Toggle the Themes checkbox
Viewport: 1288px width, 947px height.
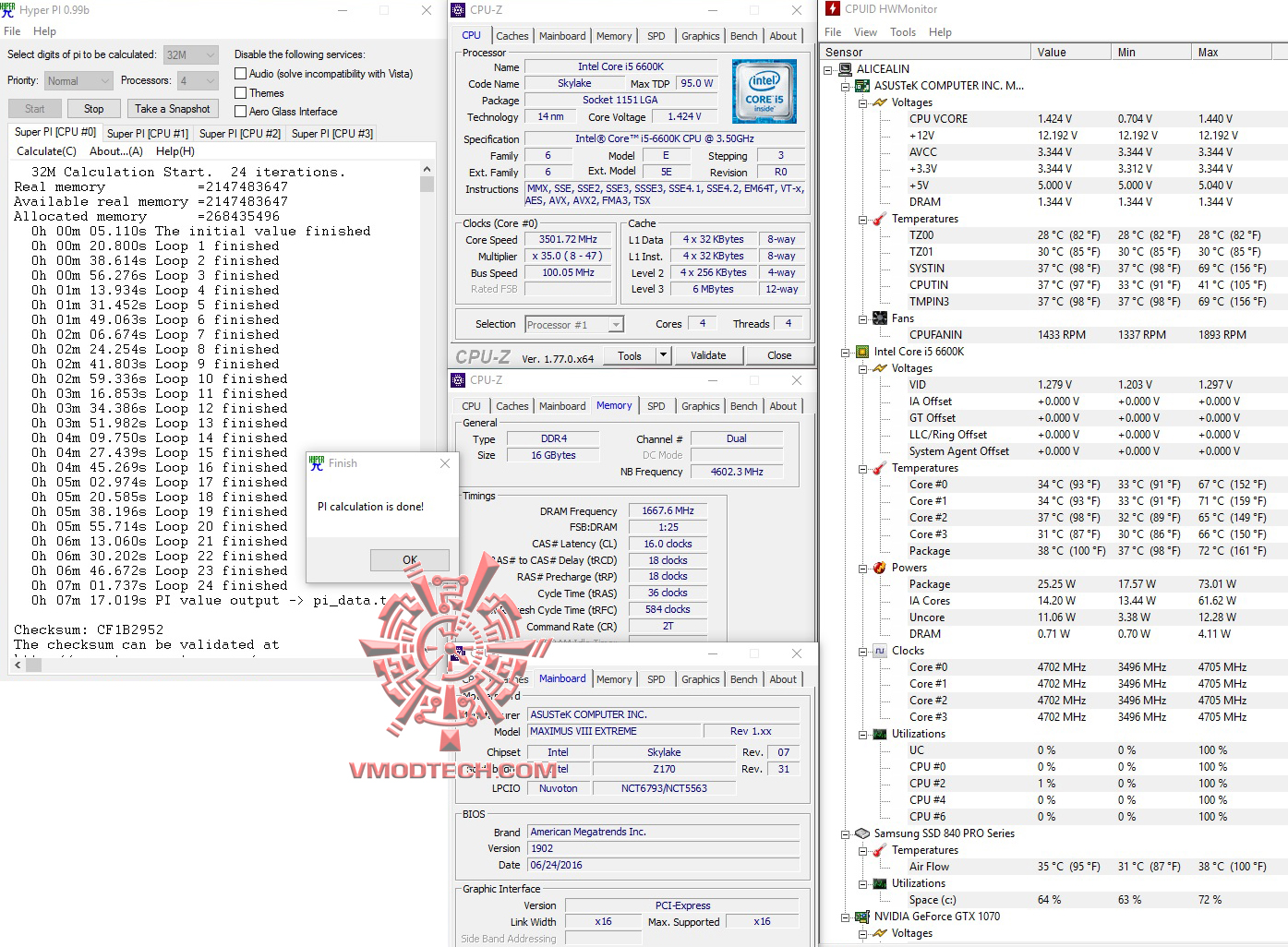240,93
